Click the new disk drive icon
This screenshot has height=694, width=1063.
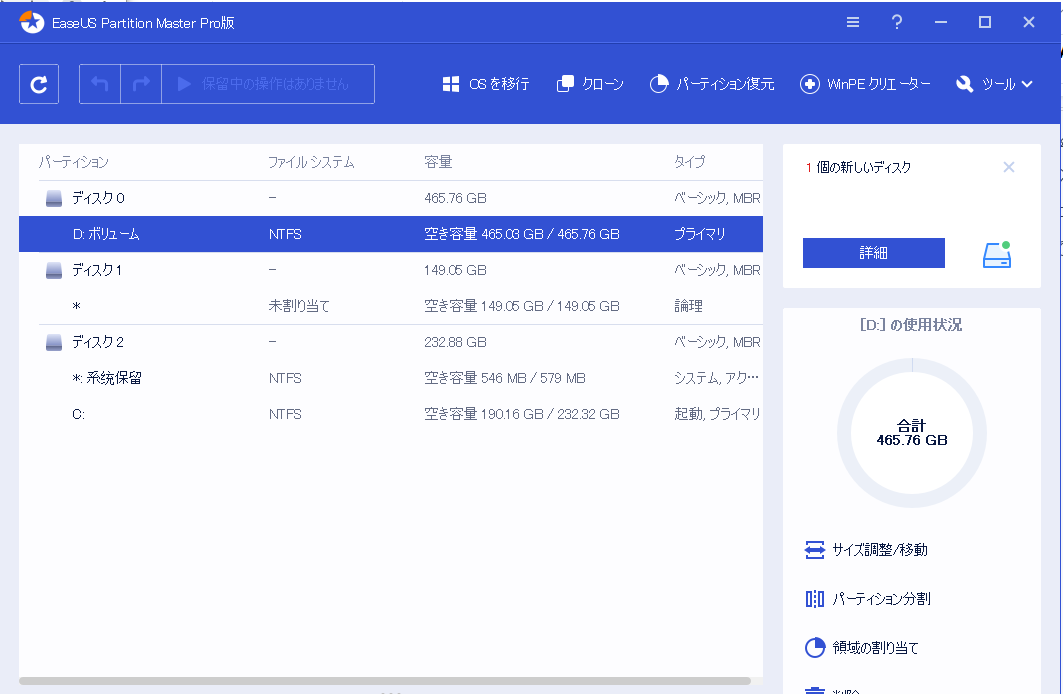coord(996,255)
